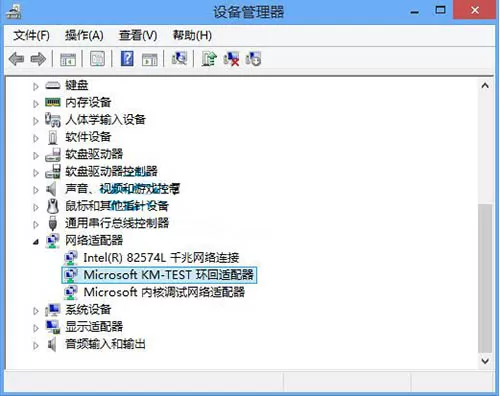Open the 查看(V) menu
This screenshot has height=396, width=500.
(138, 35)
